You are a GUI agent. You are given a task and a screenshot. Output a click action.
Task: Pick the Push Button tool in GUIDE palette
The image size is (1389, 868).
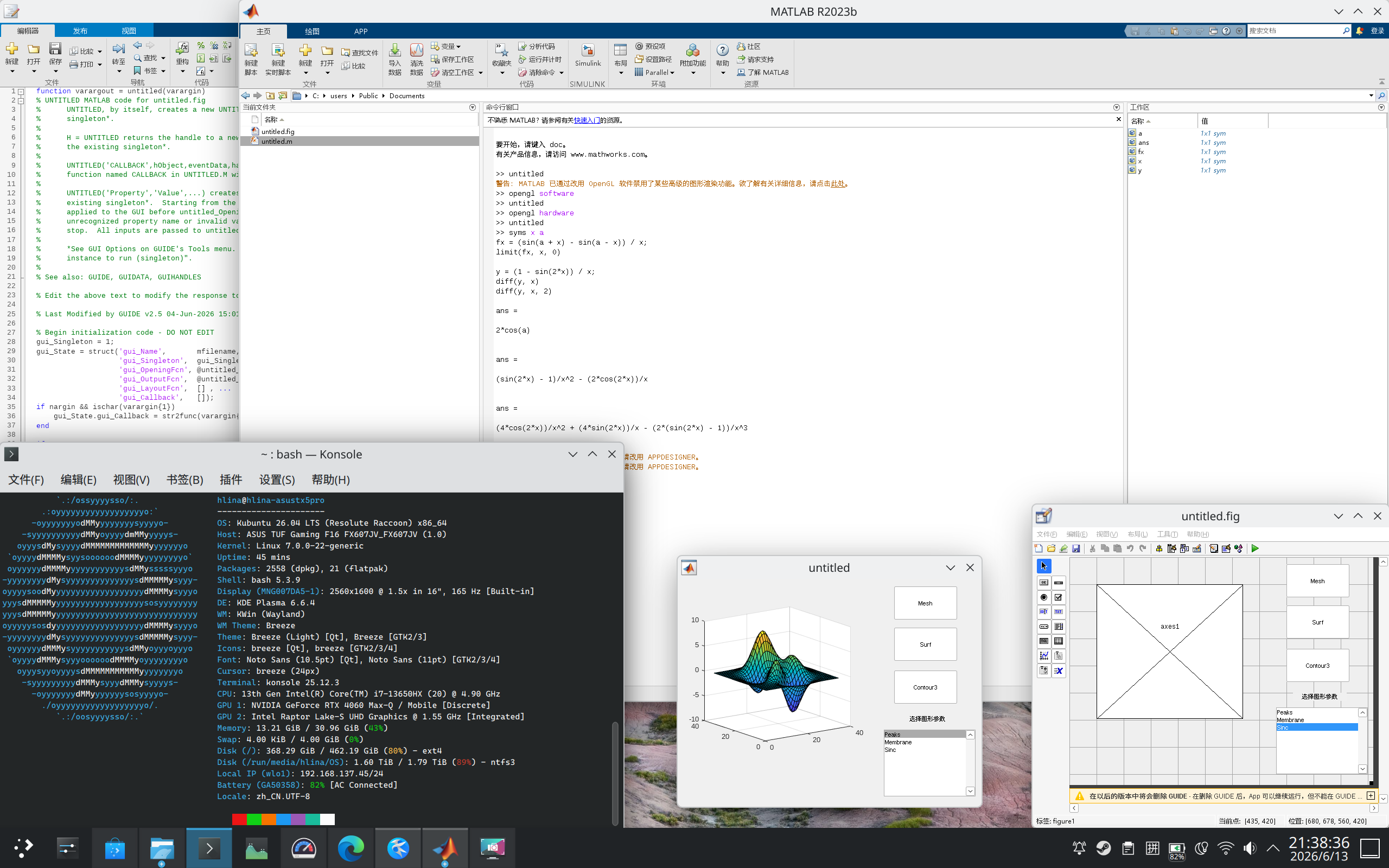[1044, 582]
